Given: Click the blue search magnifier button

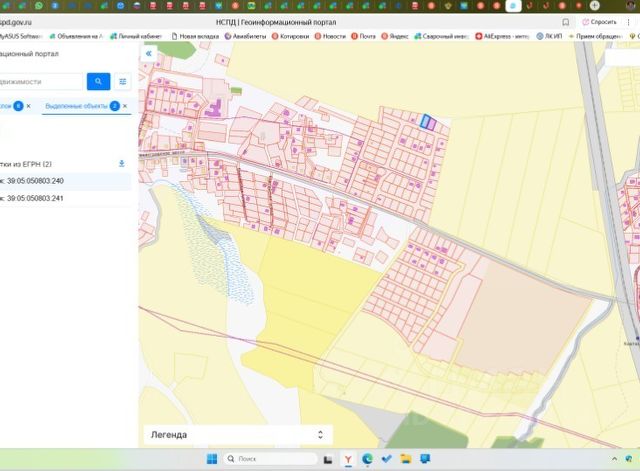Looking at the screenshot, I should [x=98, y=82].
